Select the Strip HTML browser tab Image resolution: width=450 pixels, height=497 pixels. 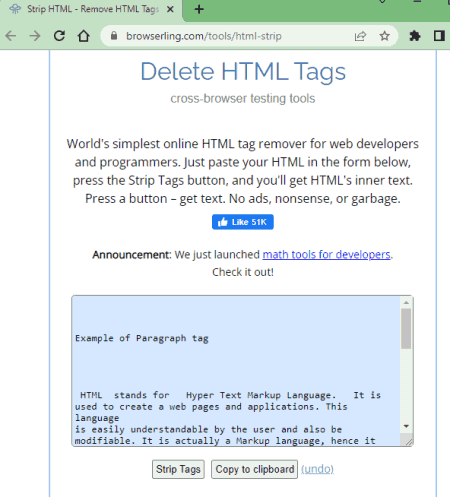(91, 10)
